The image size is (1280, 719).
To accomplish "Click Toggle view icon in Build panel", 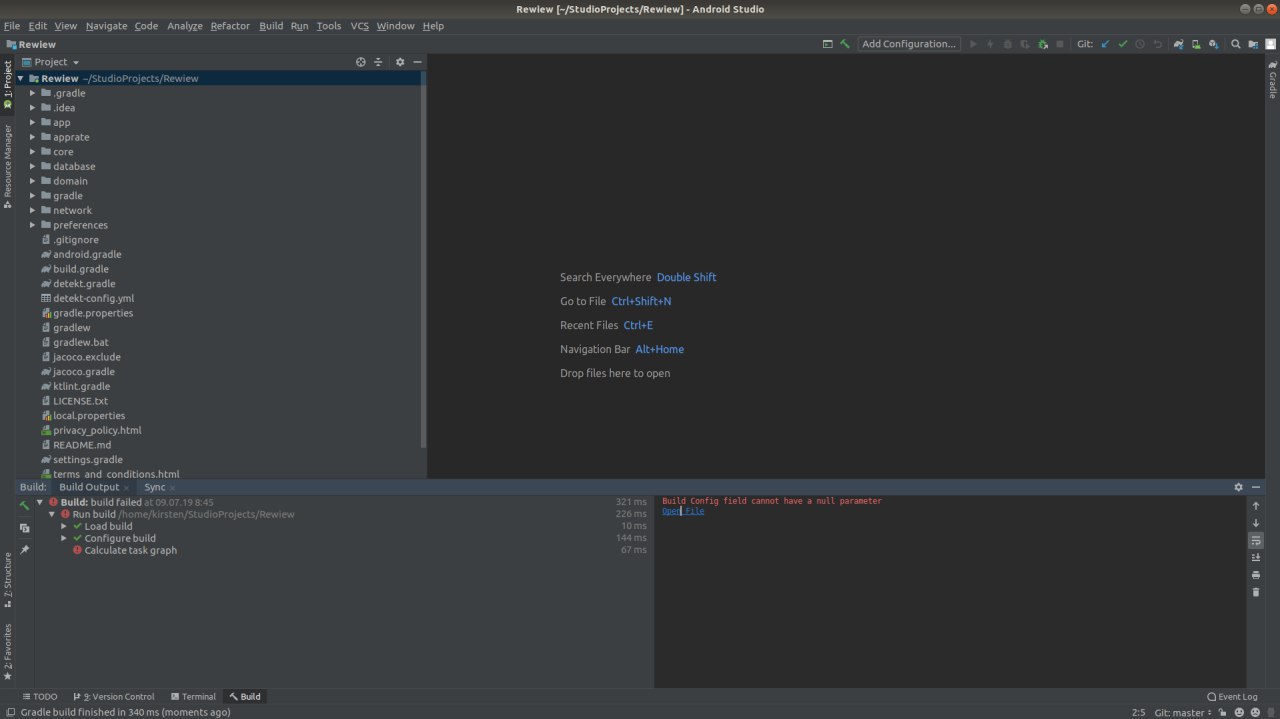I will pos(25,528).
